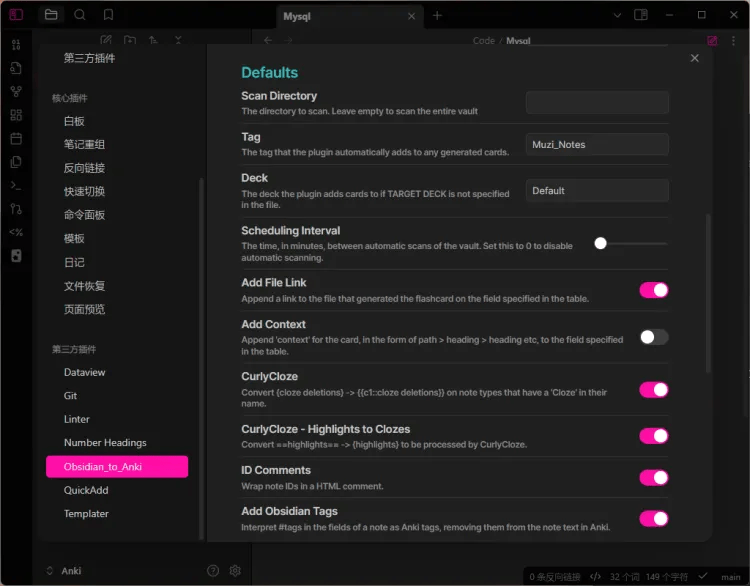Open the Git source control ribbon icon
750x586 pixels.
click(16, 209)
